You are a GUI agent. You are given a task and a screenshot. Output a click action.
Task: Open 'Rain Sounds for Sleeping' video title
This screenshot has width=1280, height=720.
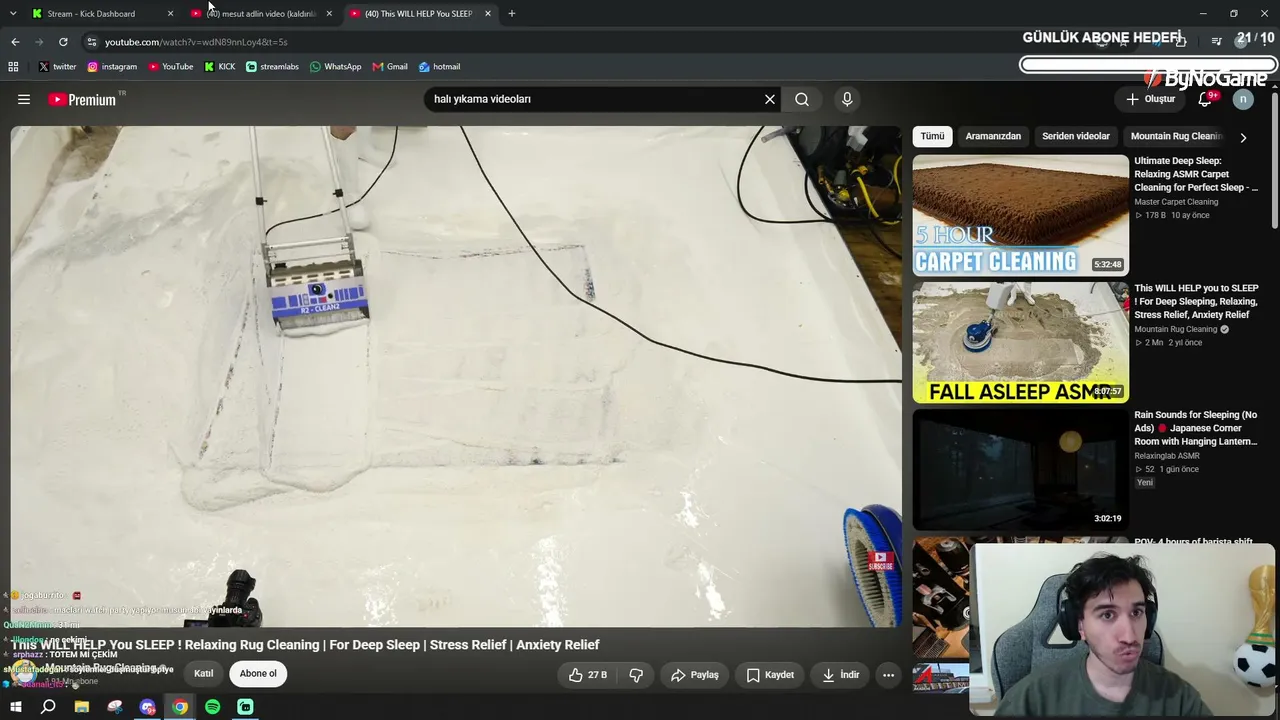coord(1196,428)
